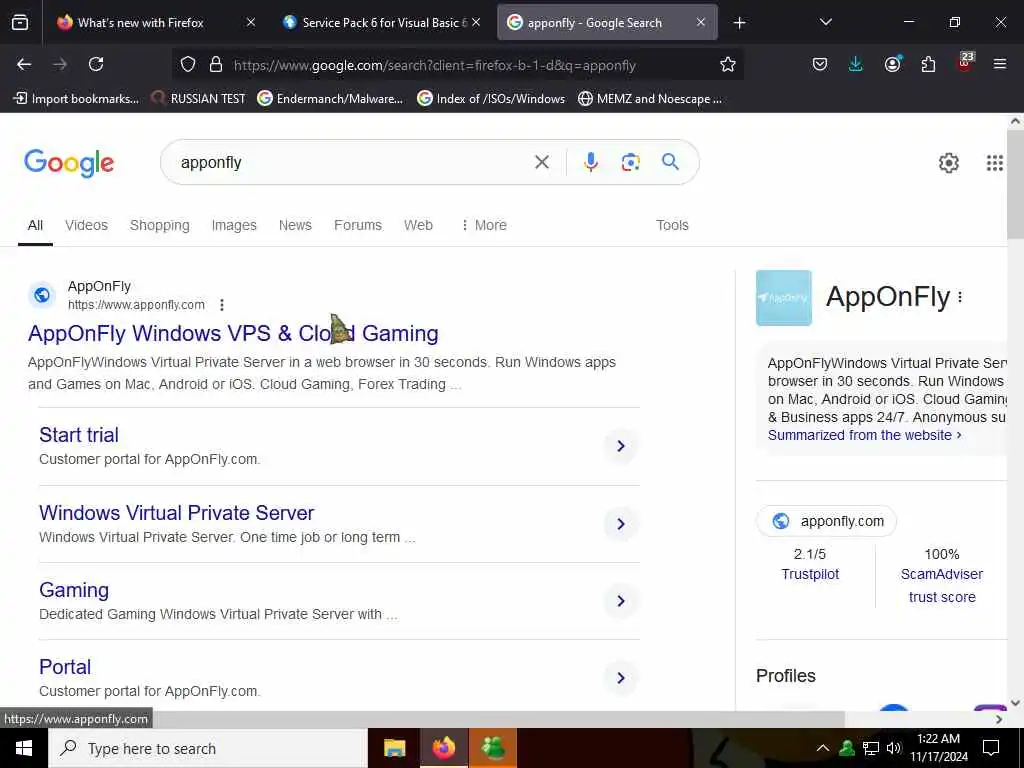Reload the current page
1024x768 pixels.
pyautogui.click(x=96, y=64)
